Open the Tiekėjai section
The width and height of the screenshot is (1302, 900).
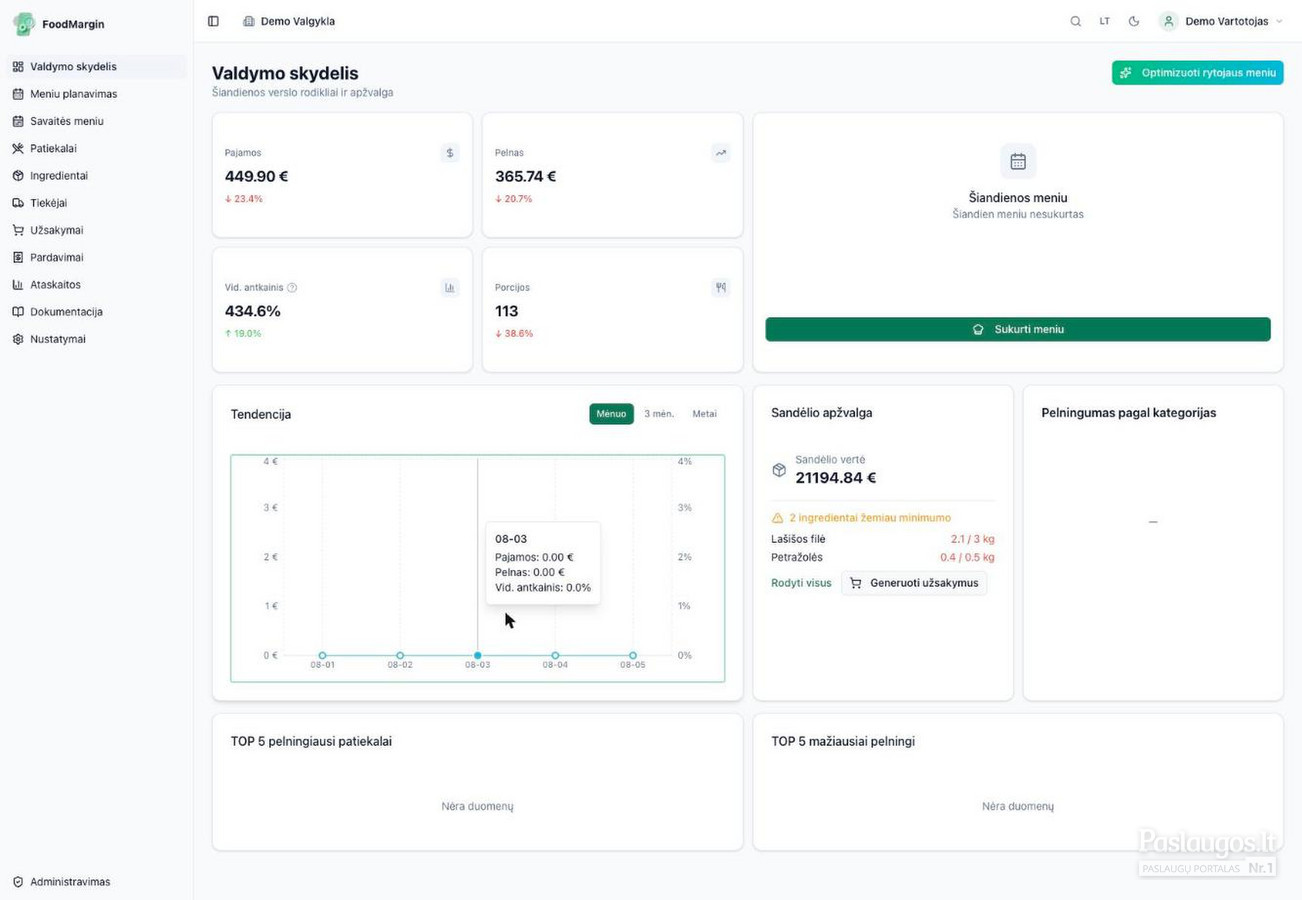click(97, 203)
